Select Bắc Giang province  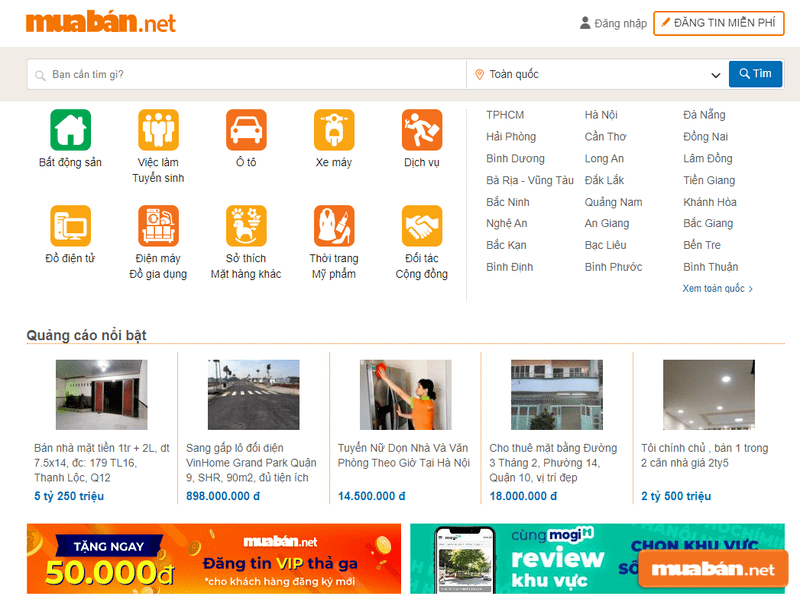pyautogui.click(x=708, y=223)
